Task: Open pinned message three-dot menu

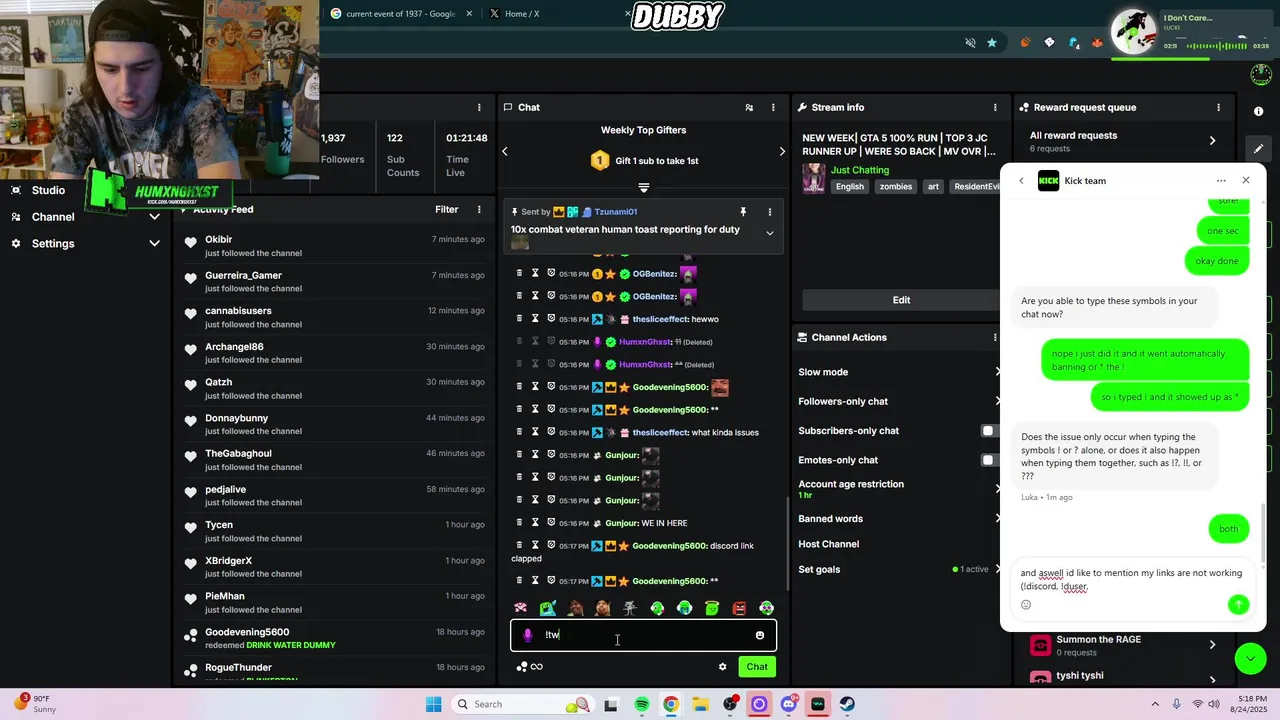Action: pyautogui.click(x=769, y=212)
